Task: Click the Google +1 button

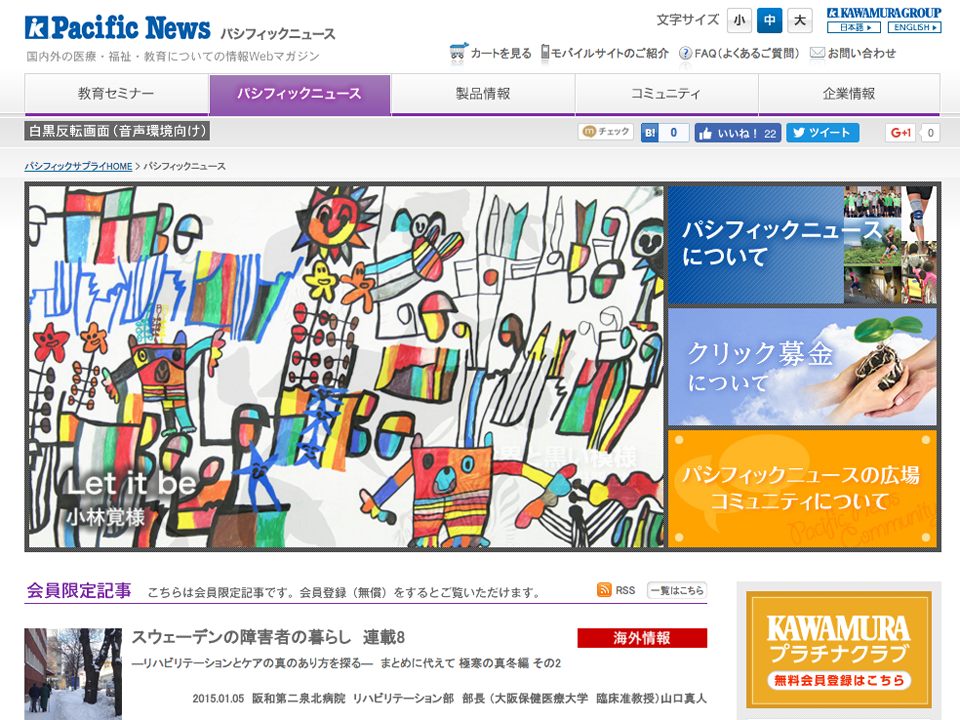Action: (x=900, y=133)
